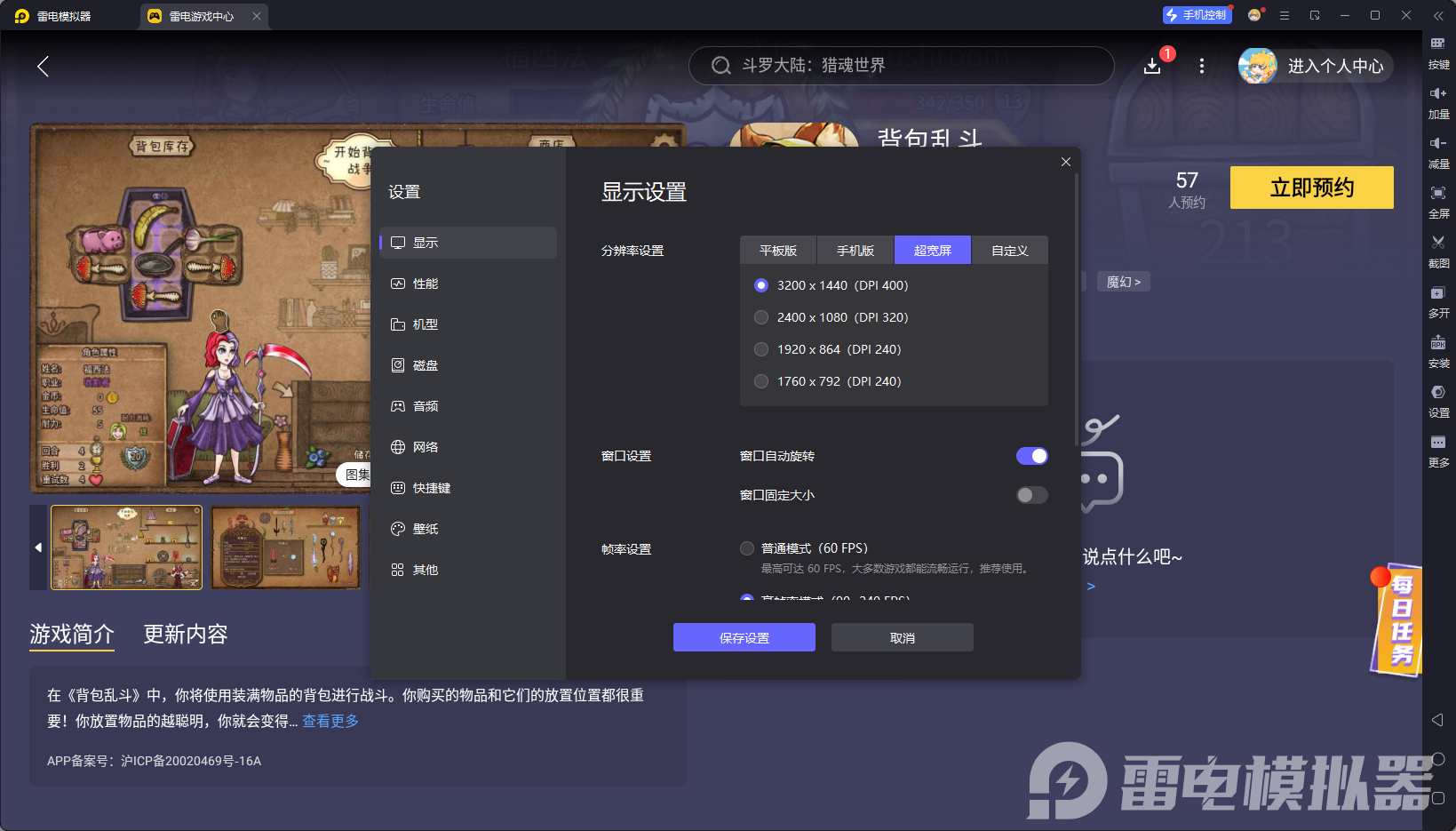Open 音频 settings category
1456x831 pixels.
point(468,406)
